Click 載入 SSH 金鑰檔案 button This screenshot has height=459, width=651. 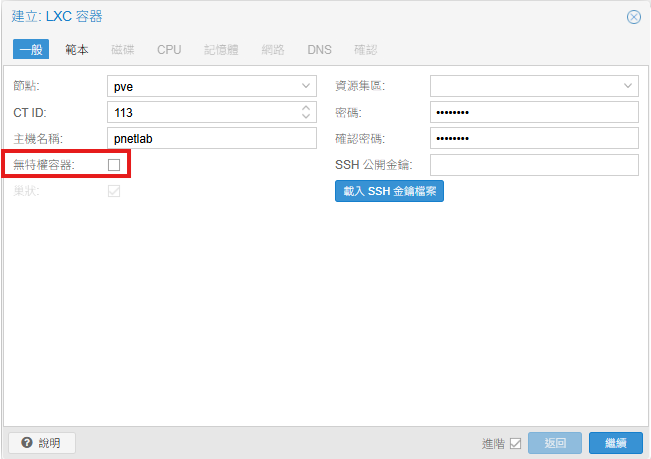(389, 191)
